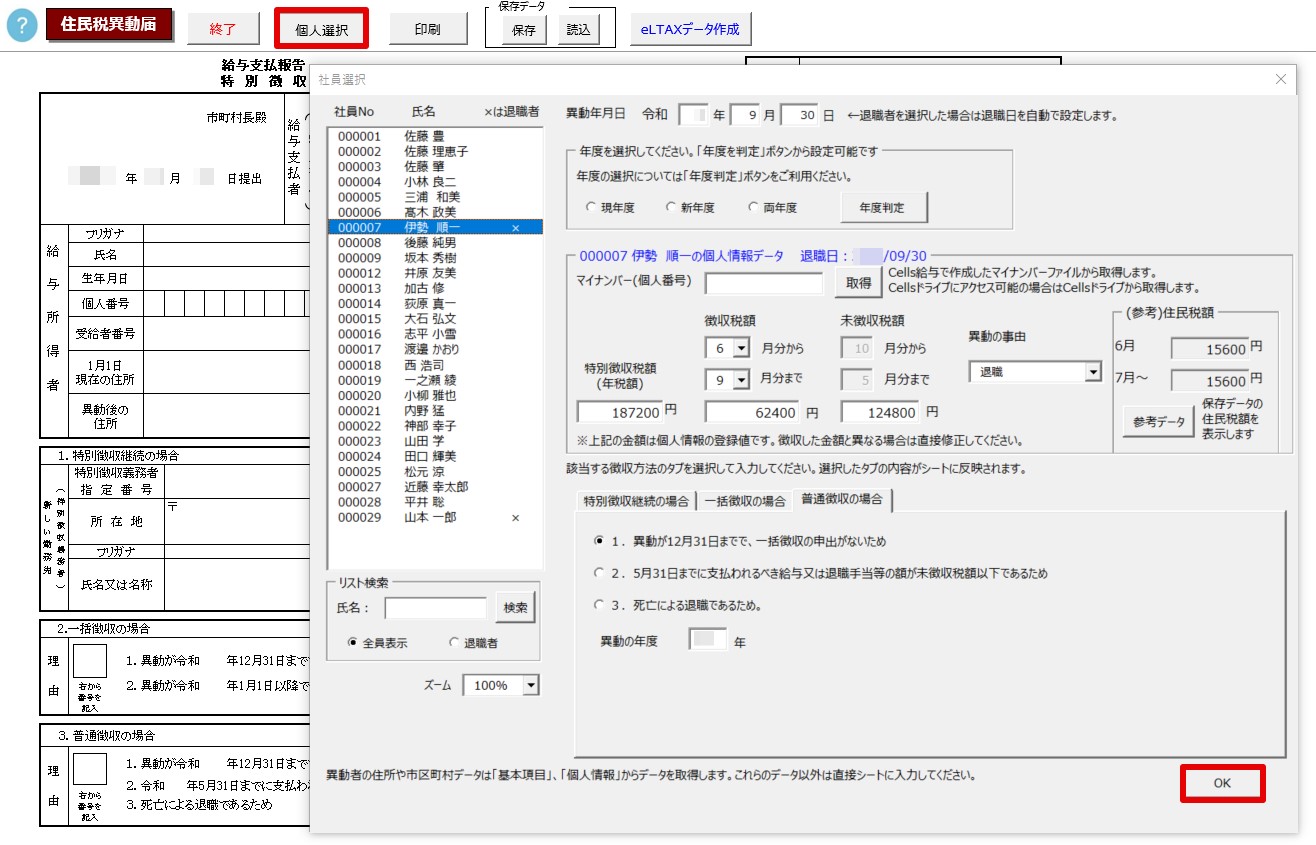The image size is (1316, 845).
Task: Select the 新年度 radio button
Action: point(671,208)
